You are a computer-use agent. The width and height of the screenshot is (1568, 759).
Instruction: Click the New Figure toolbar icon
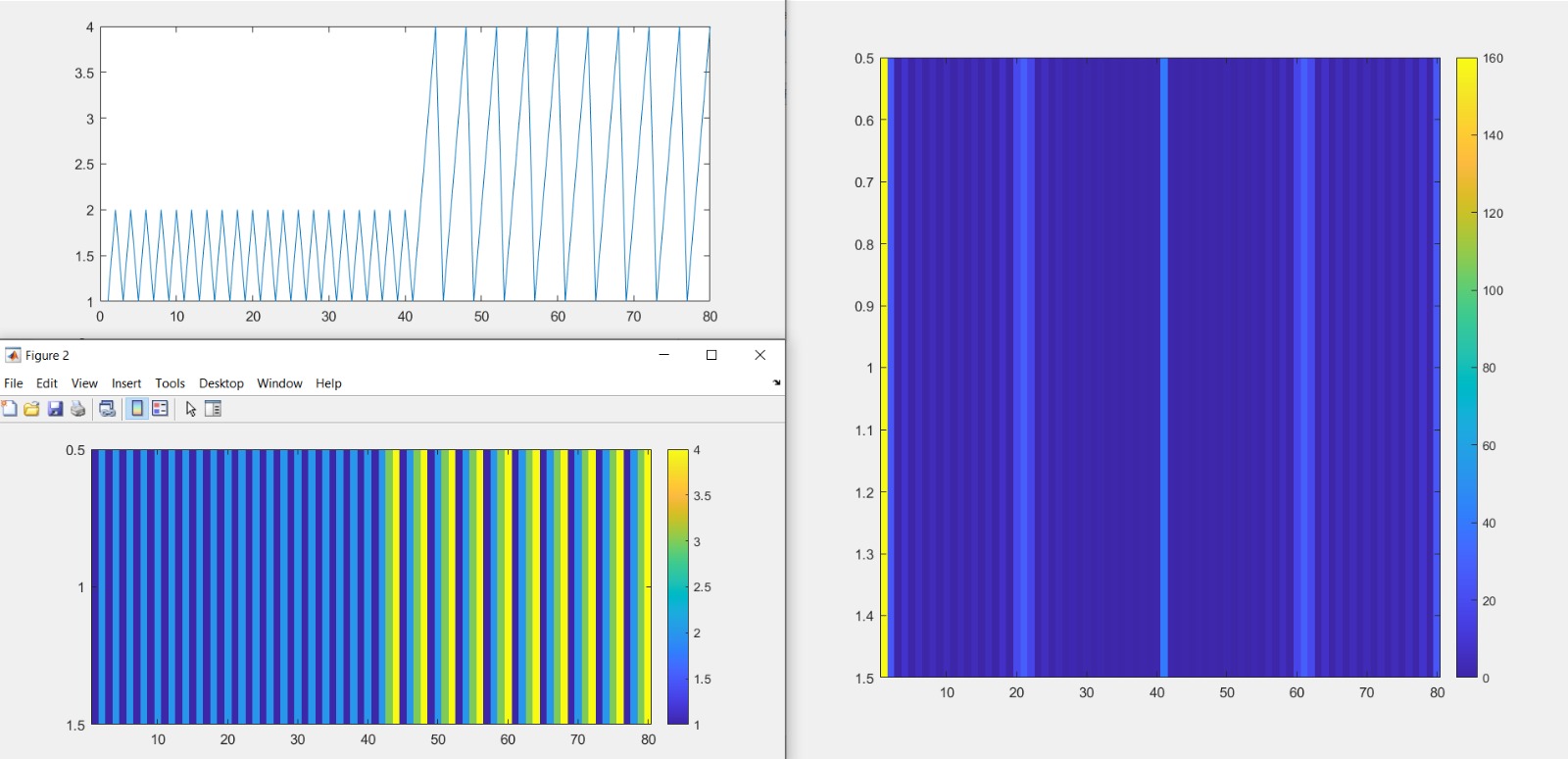[x=10, y=409]
